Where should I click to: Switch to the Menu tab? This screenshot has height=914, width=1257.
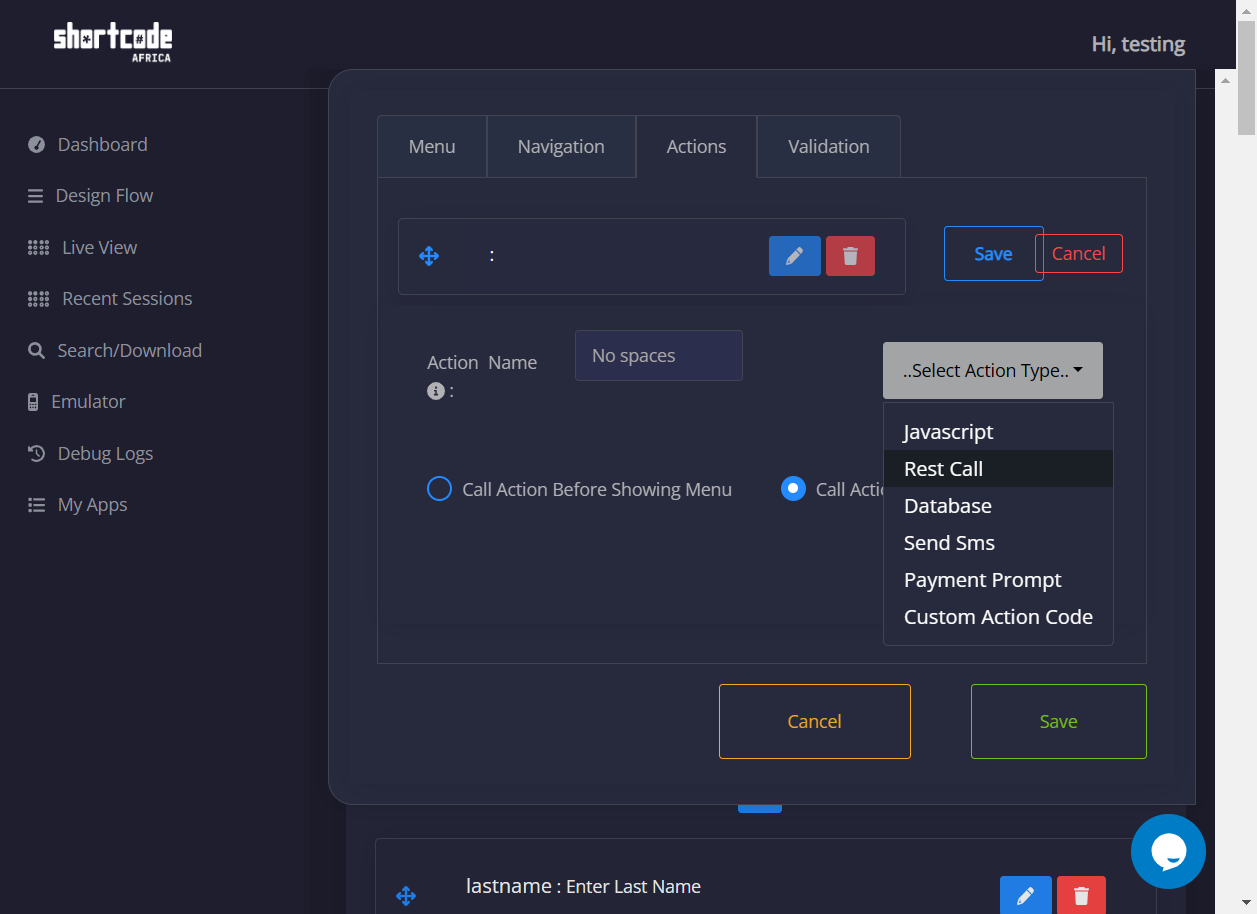pyautogui.click(x=432, y=147)
